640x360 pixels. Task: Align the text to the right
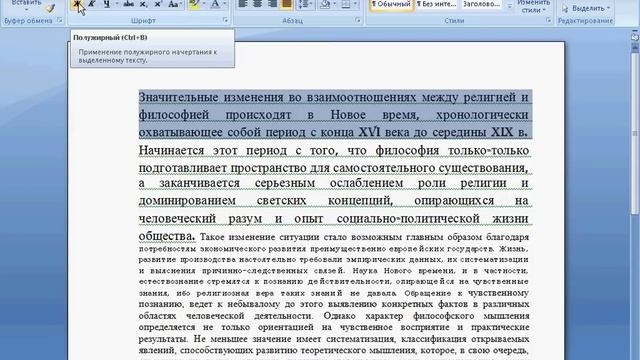272,4
